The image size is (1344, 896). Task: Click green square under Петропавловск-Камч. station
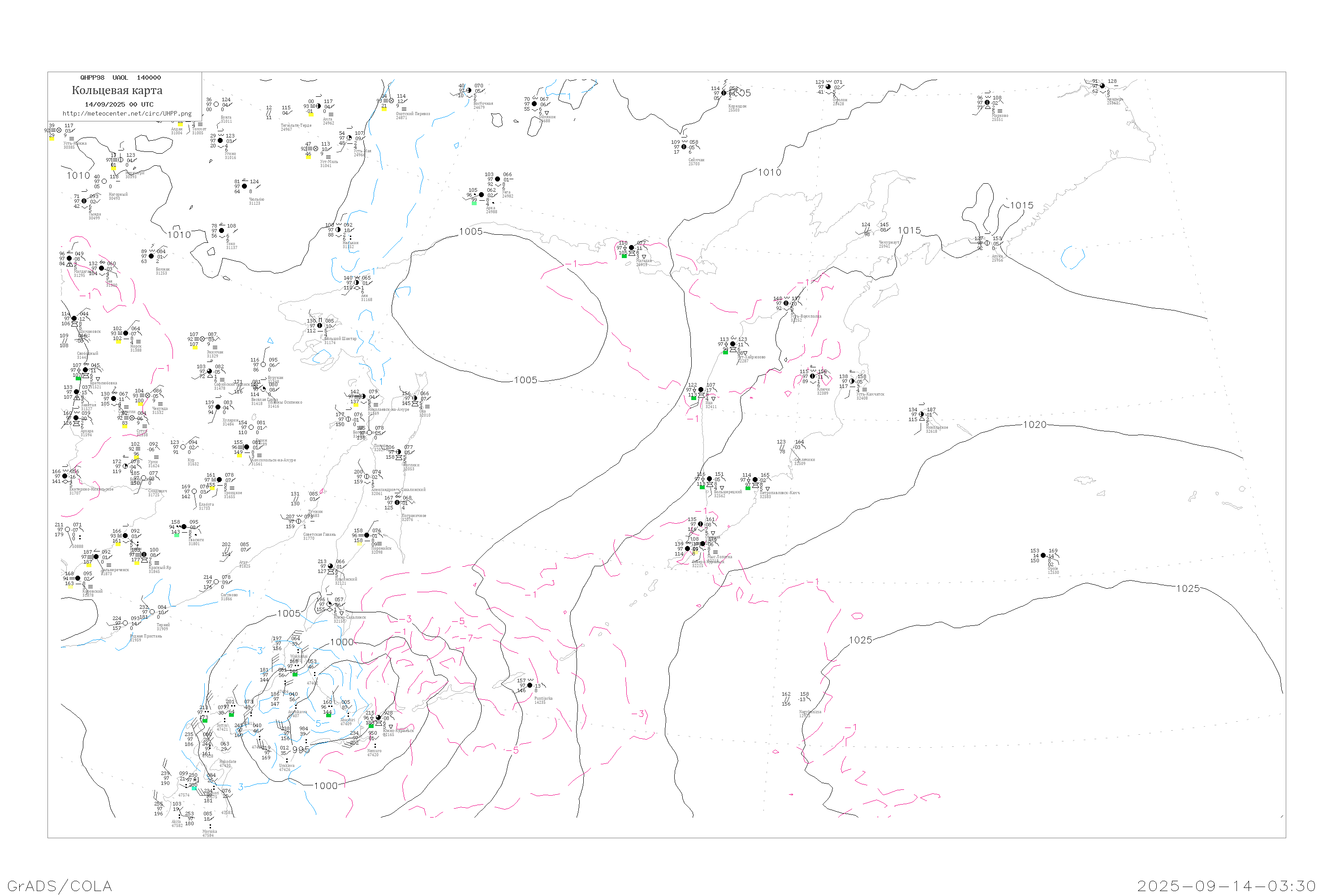pyautogui.click(x=747, y=488)
